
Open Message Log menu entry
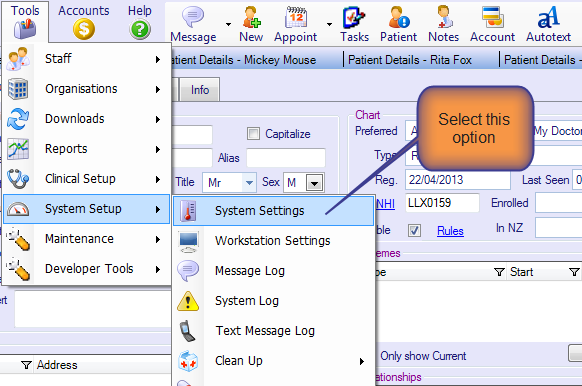[274, 271]
